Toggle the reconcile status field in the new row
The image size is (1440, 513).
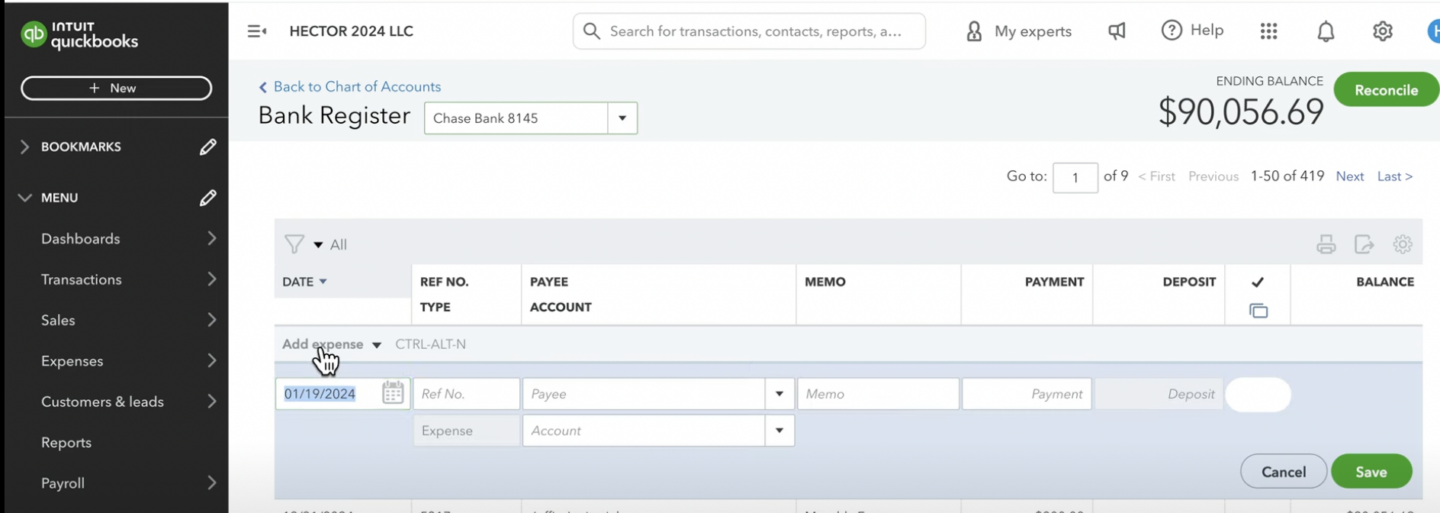[1257, 394]
